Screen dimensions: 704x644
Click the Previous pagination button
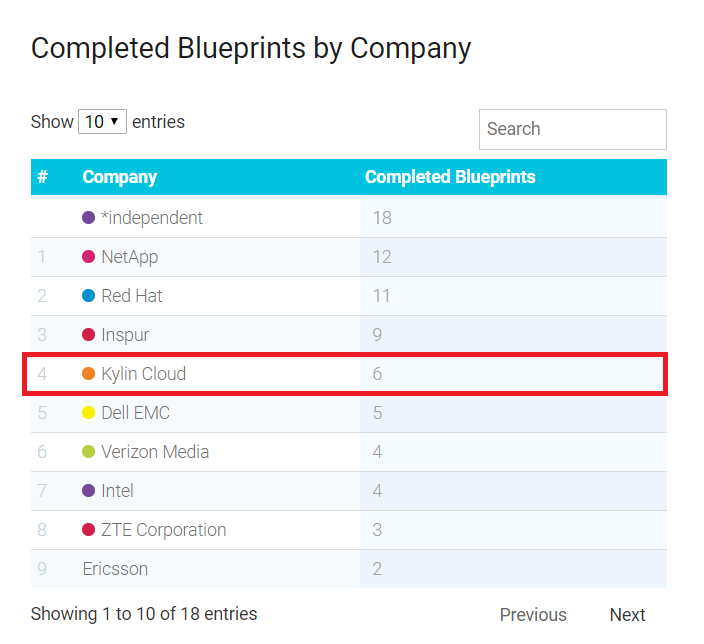tap(533, 615)
